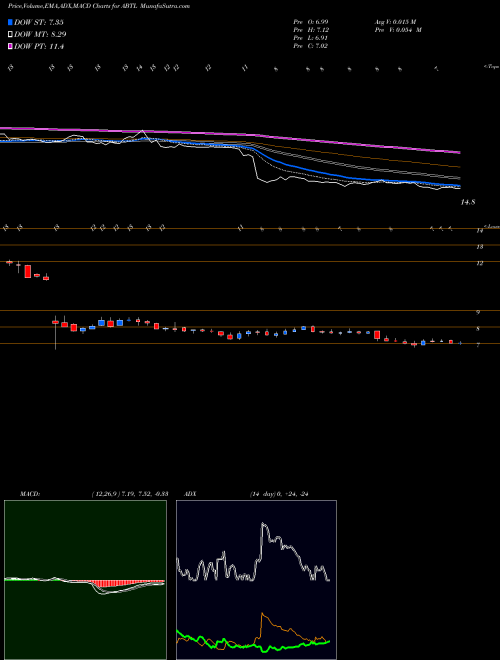This screenshot has width=500, height=660.
Task: Click the 'Avg V: 0.015 M' volume text
Action: (396, 21)
